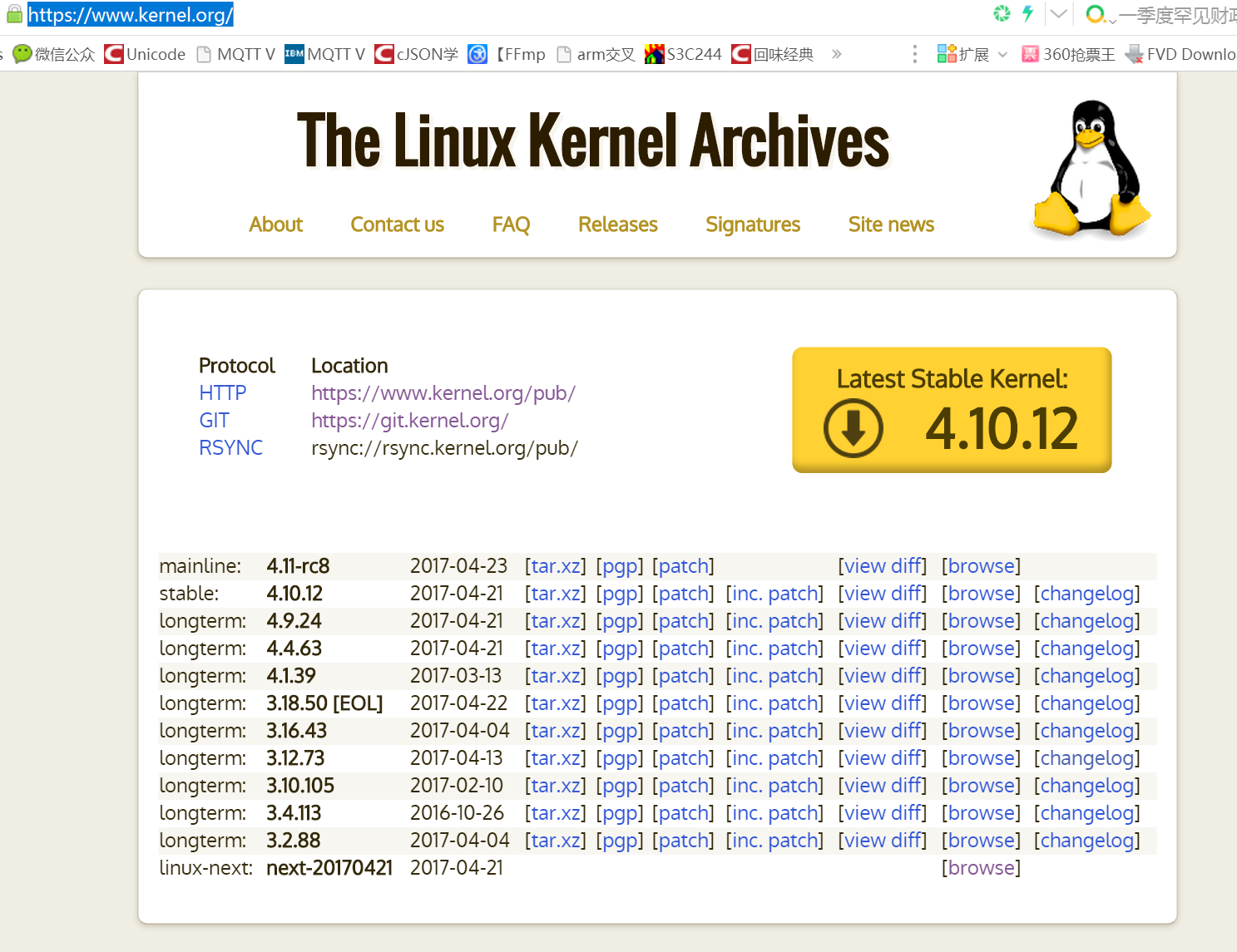This screenshot has width=1237, height=952.
Task: Open the cJSON bookmark
Action: click(416, 54)
